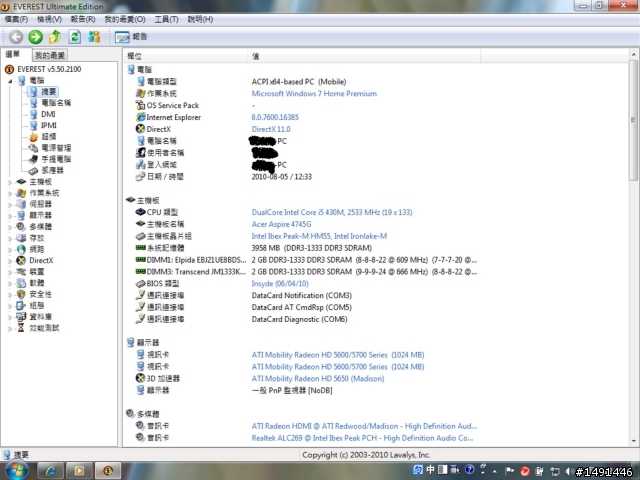This screenshot has width=640, height=480.
Task: Open the 工具(T) menu
Action: (x=166, y=19)
